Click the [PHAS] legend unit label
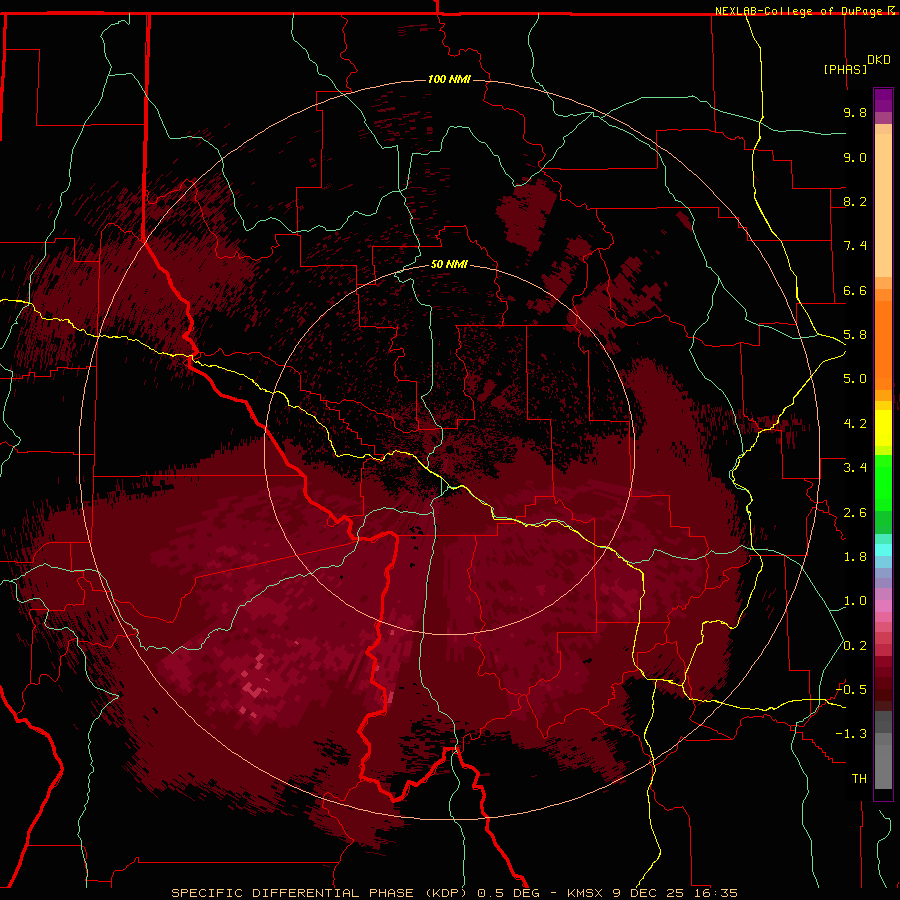 (845, 69)
